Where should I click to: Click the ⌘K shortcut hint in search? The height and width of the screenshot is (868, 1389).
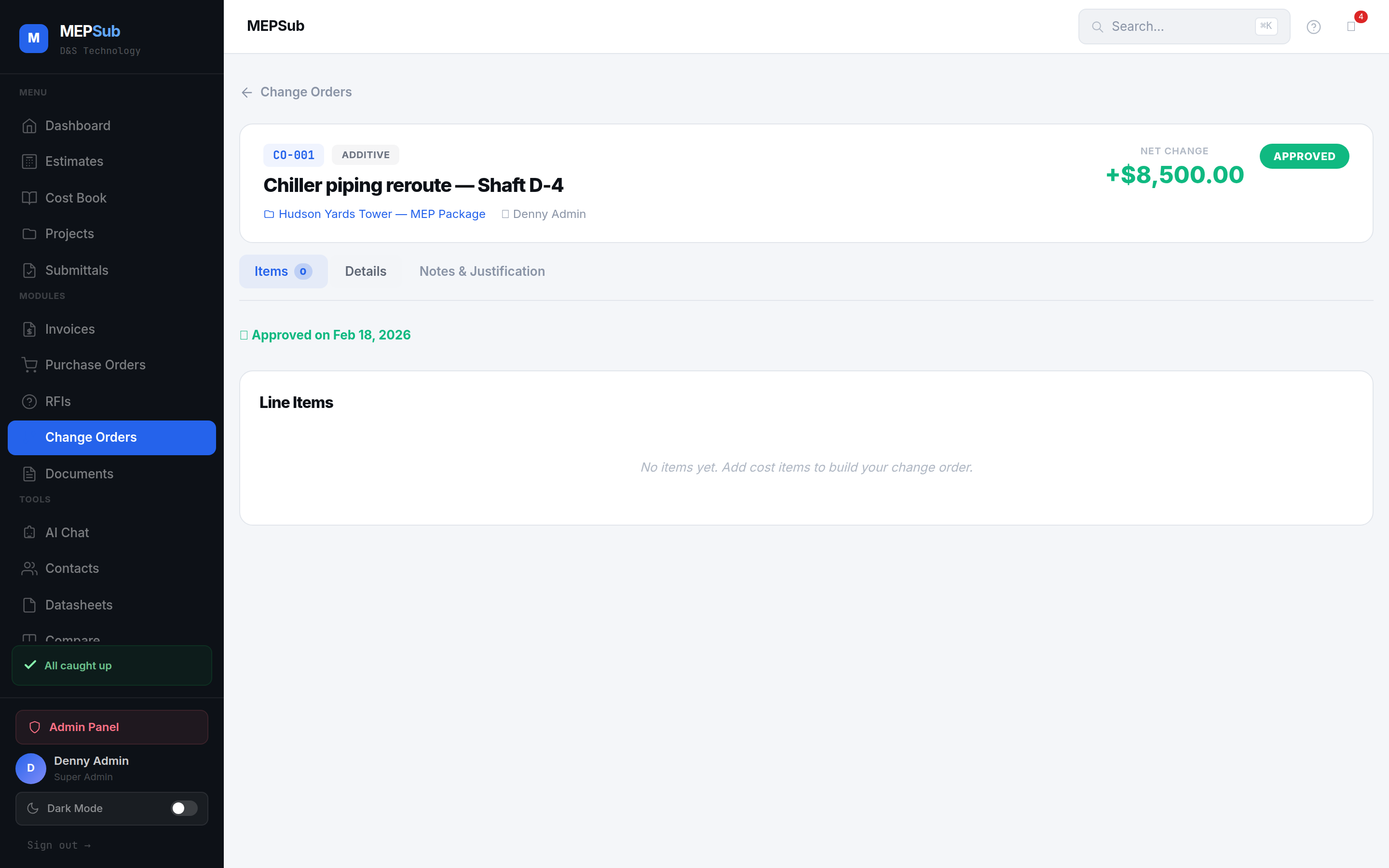coord(1266,26)
